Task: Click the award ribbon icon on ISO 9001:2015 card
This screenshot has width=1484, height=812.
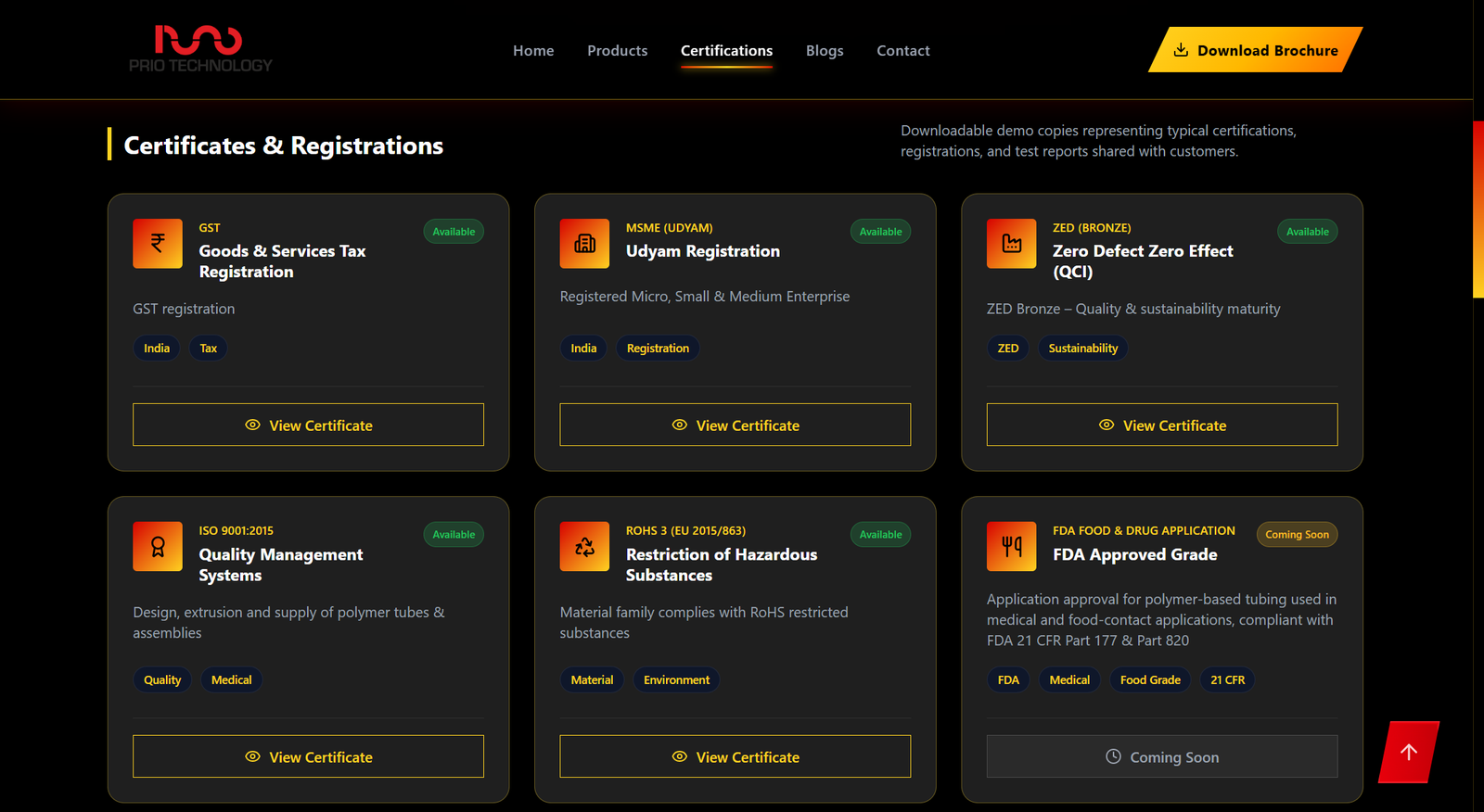Action: tap(158, 547)
